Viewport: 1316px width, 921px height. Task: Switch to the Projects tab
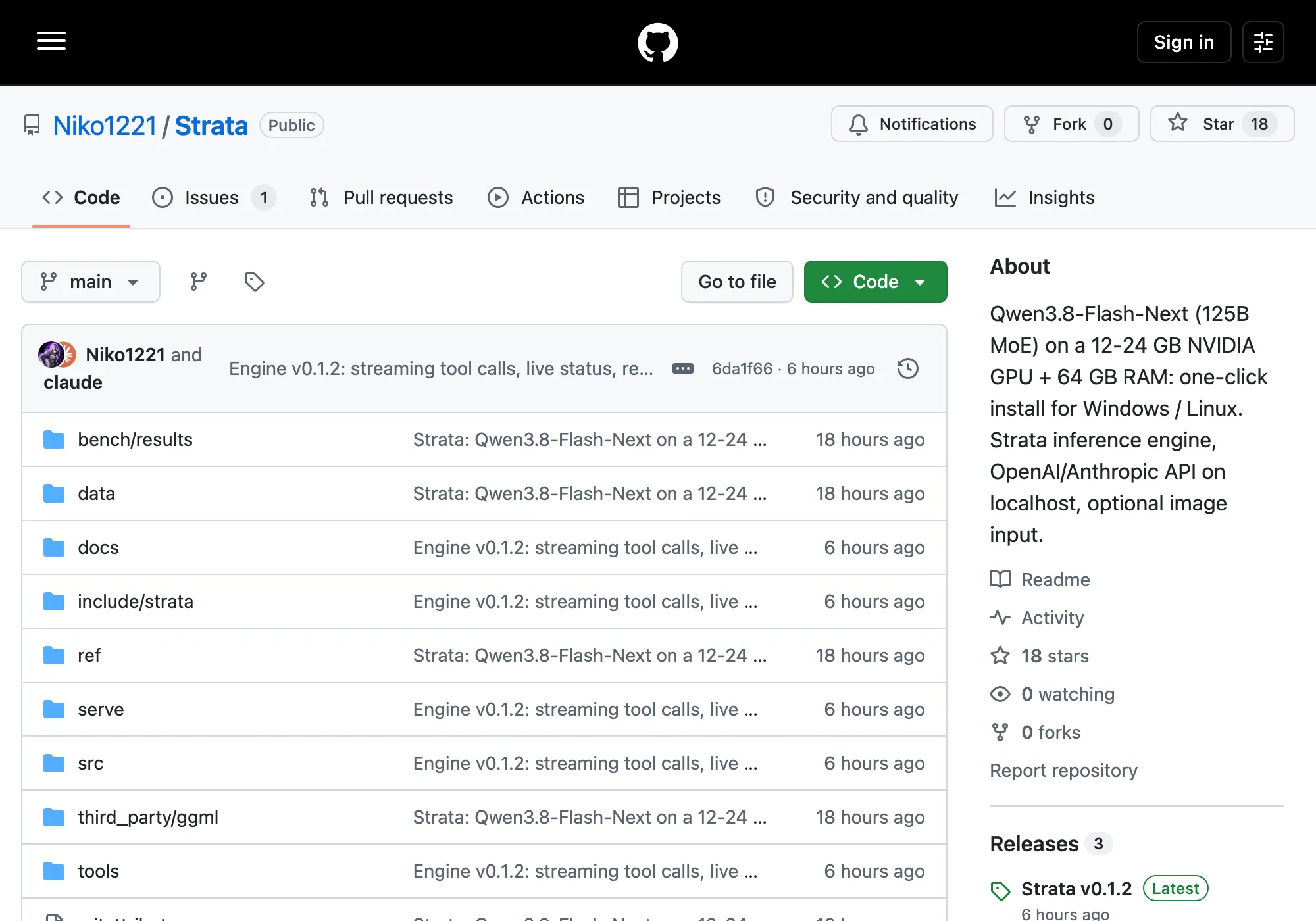(669, 197)
